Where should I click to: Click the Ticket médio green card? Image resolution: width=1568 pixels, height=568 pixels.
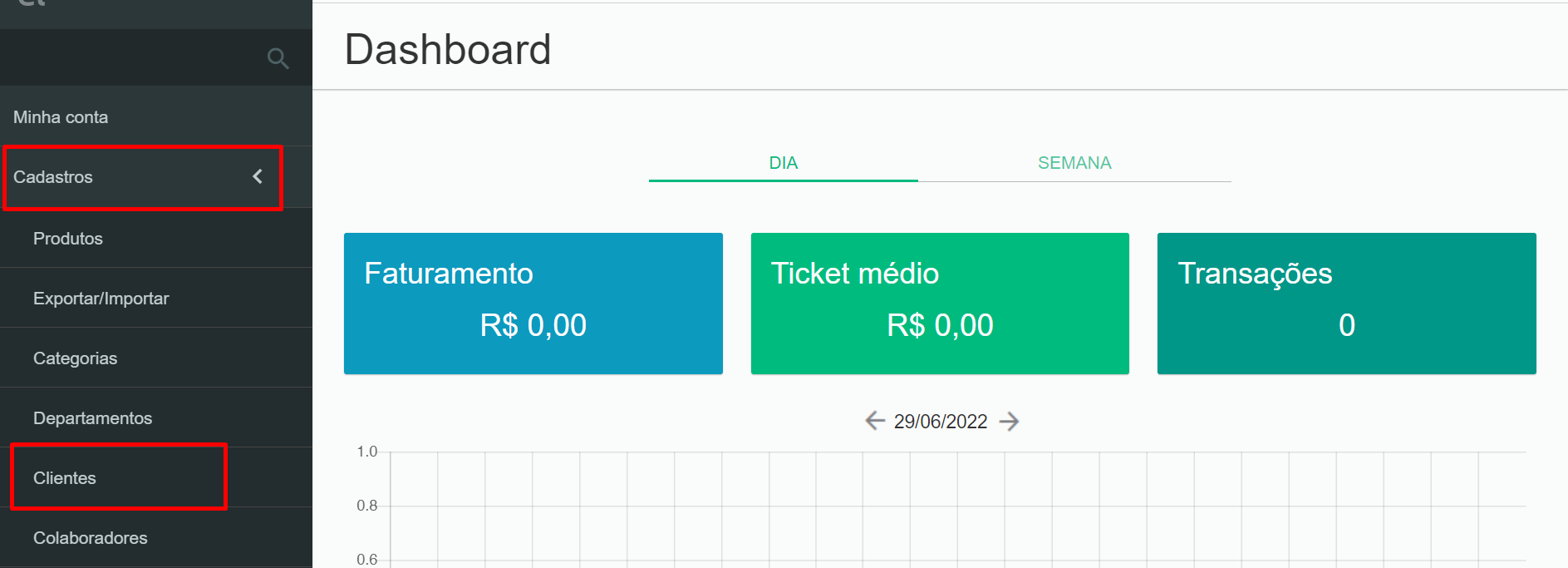[940, 304]
